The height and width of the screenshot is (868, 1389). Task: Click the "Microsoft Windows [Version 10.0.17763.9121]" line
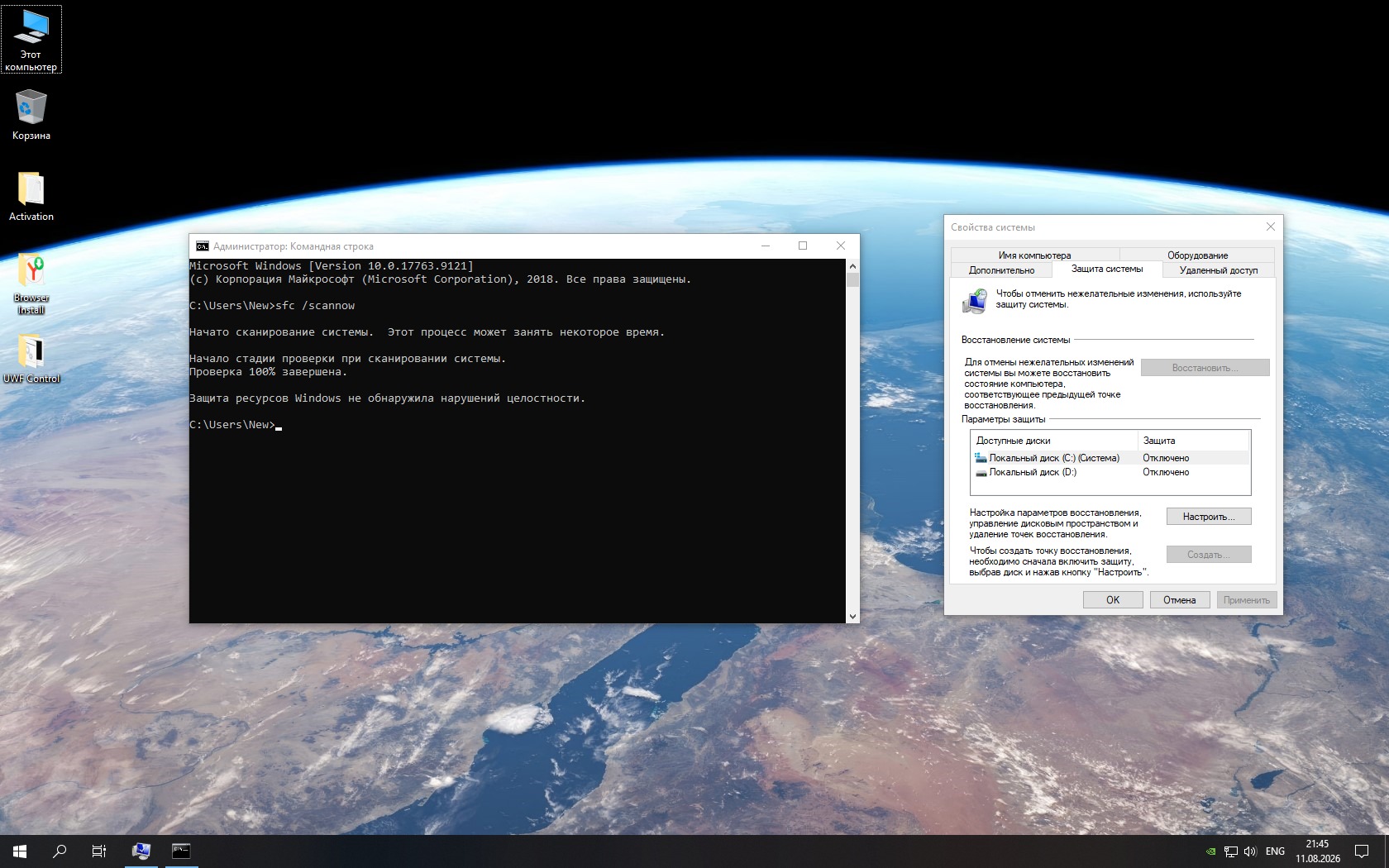pyautogui.click(x=332, y=266)
